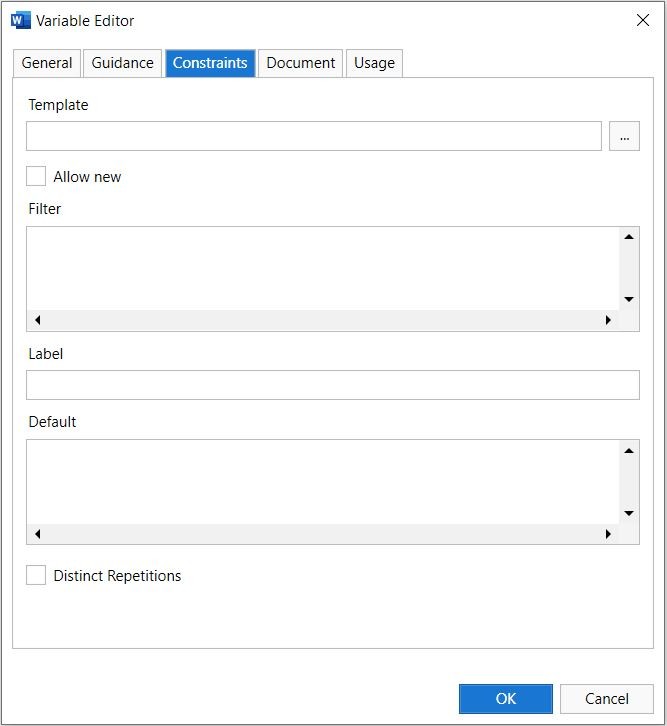Click Filter box scroll down arrow

[629, 299]
